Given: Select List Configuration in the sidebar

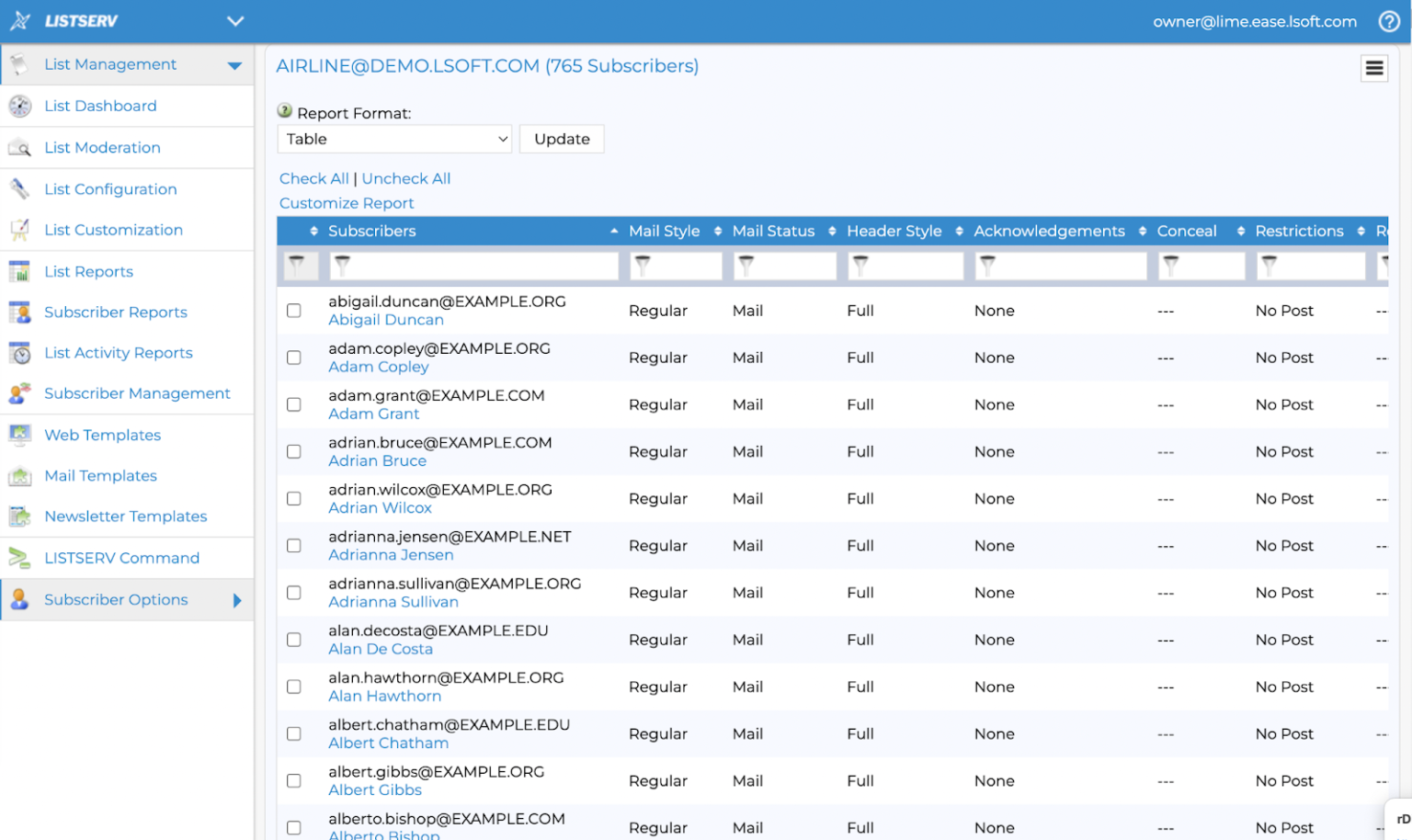Looking at the screenshot, I should pos(110,189).
